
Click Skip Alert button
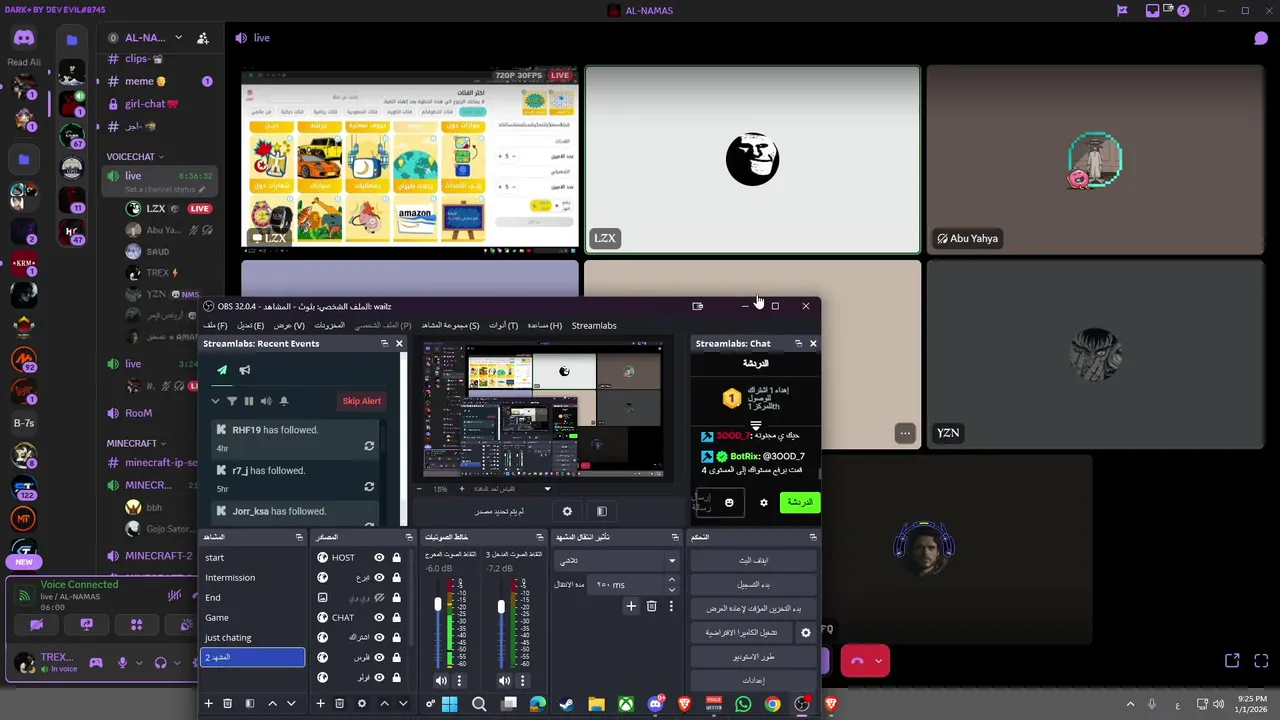click(362, 401)
